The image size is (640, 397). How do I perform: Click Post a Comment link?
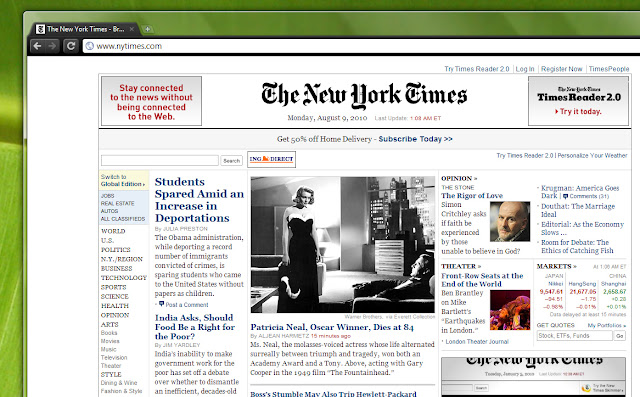(x=187, y=305)
